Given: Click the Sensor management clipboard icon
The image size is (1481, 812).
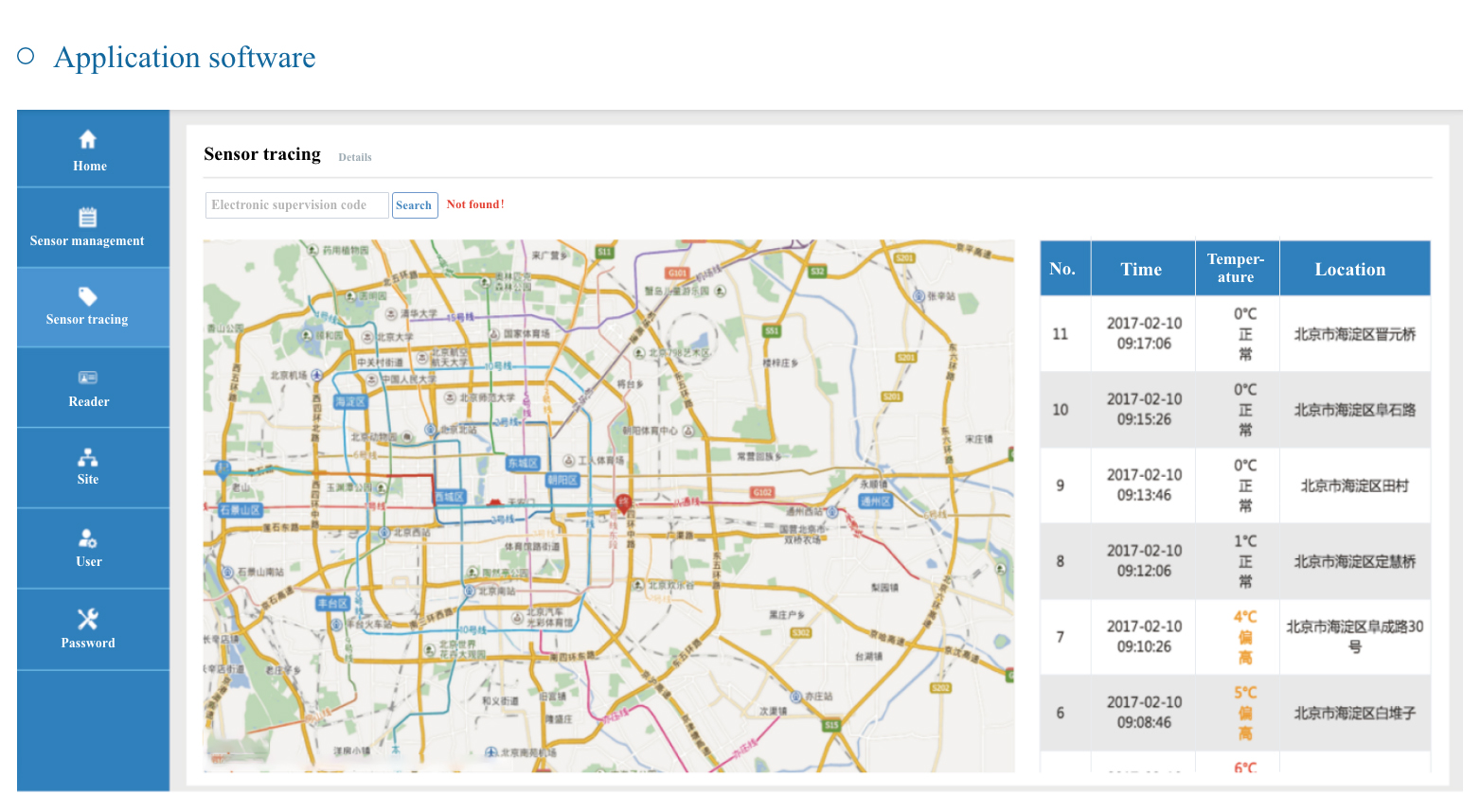Looking at the screenshot, I should 87,217.
